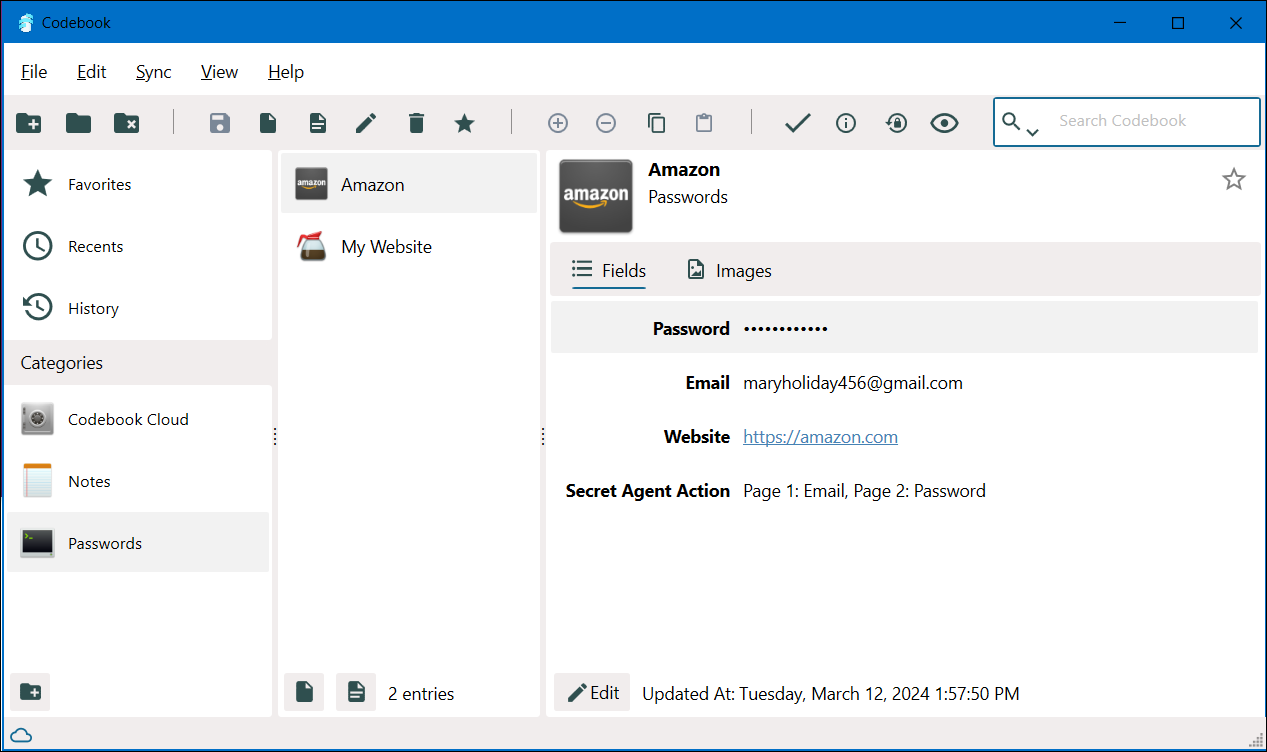Image resolution: width=1267 pixels, height=752 pixels.
Task: Click the lock with circular arrow icon
Action: point(896,123)
